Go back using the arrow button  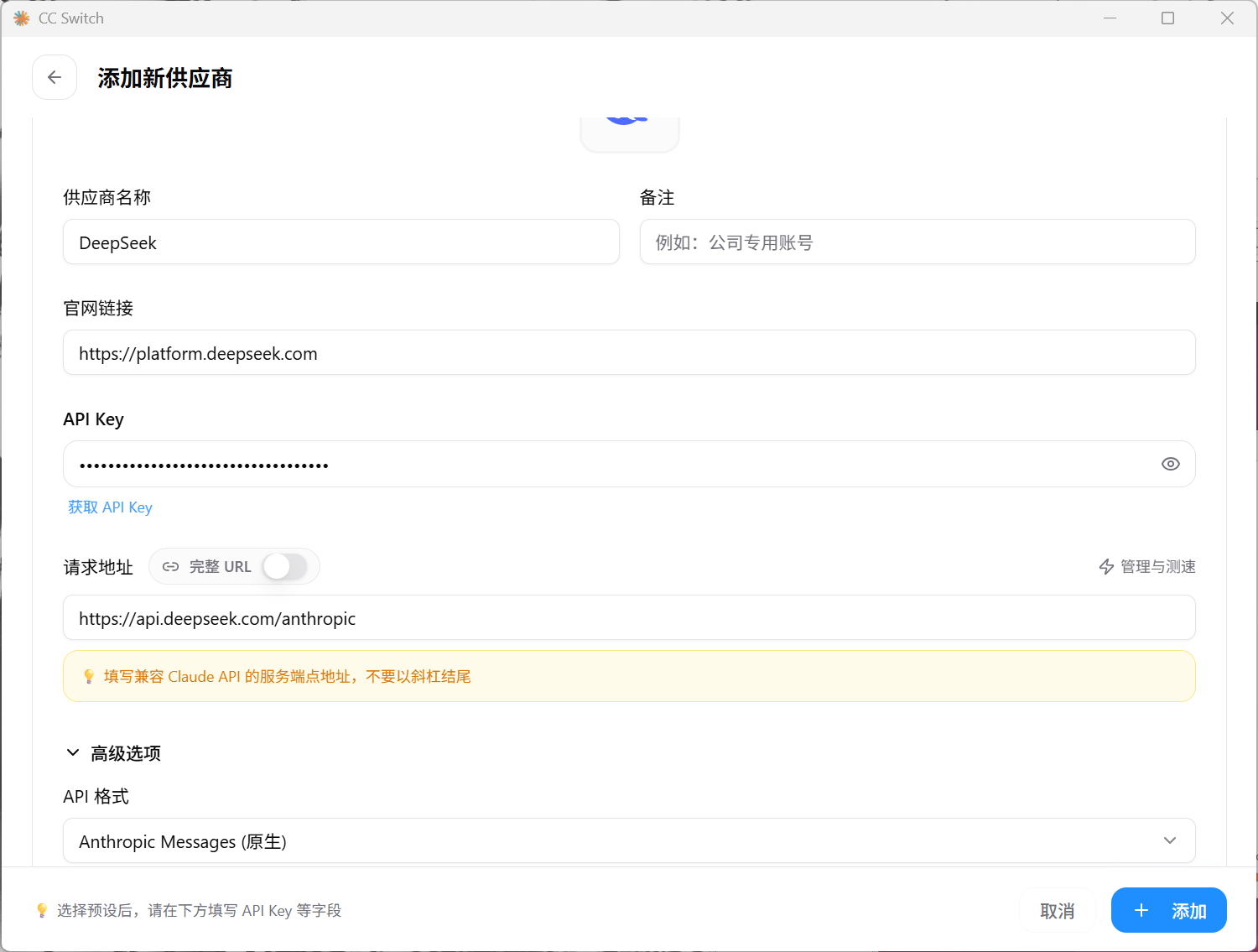(x=55, y=77)
